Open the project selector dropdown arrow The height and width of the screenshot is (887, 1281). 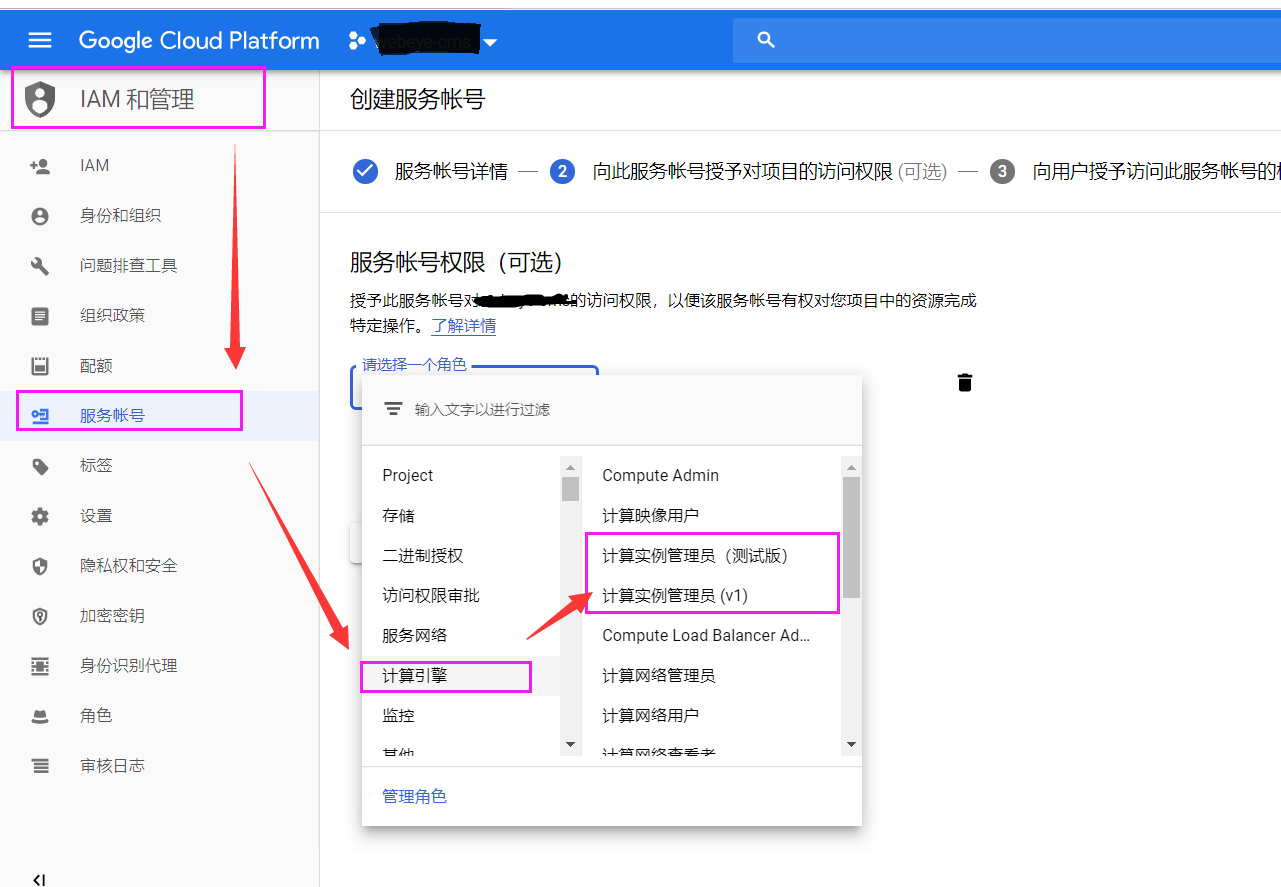(x=490, y=42)
